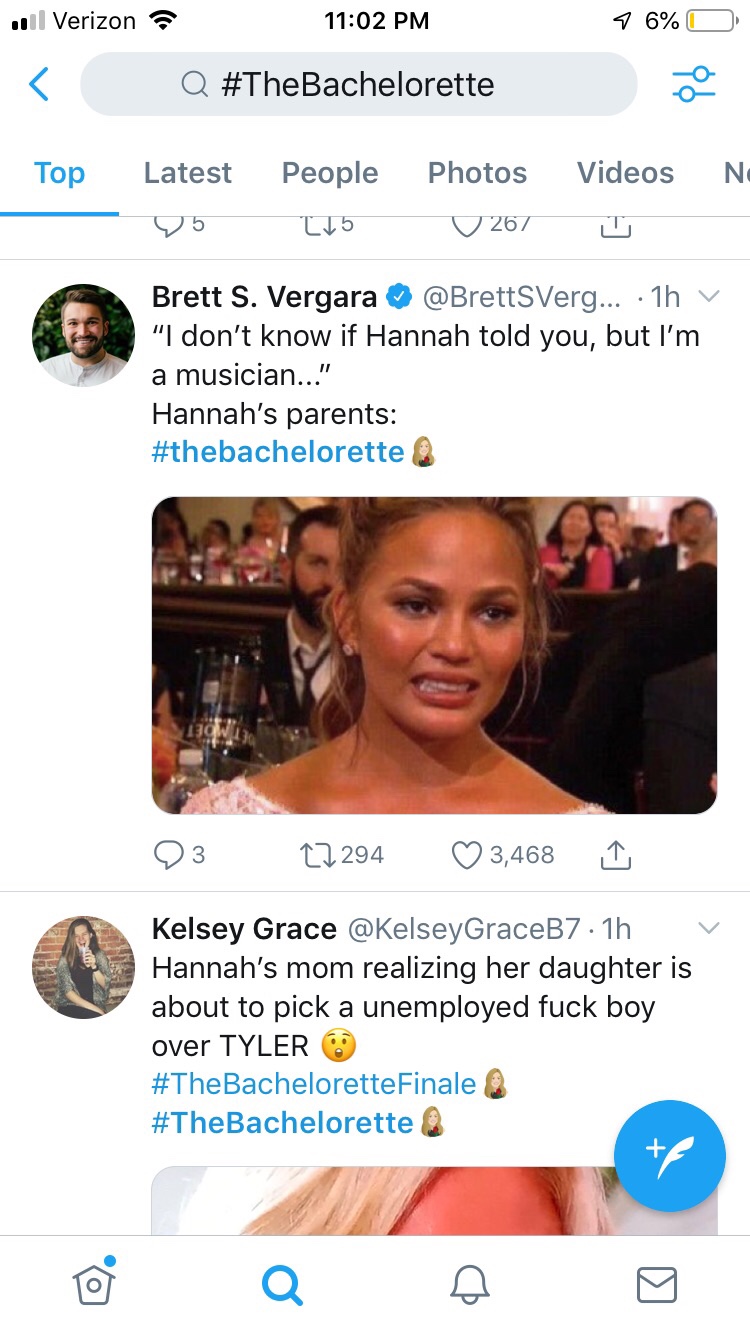
Task: Go to the Home timeline
Action: [x=94, y=1283]
